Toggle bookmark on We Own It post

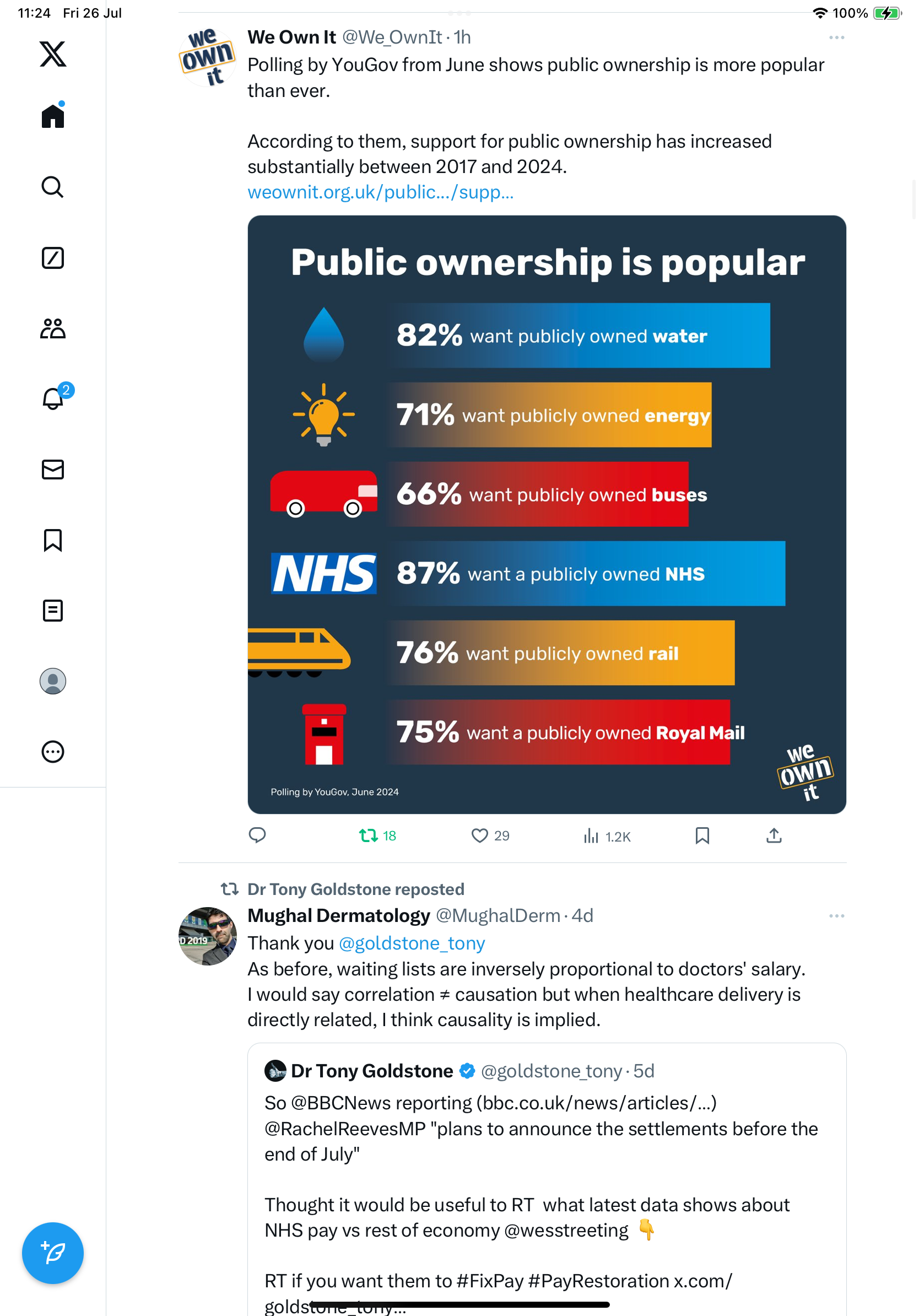click(702, 835)
